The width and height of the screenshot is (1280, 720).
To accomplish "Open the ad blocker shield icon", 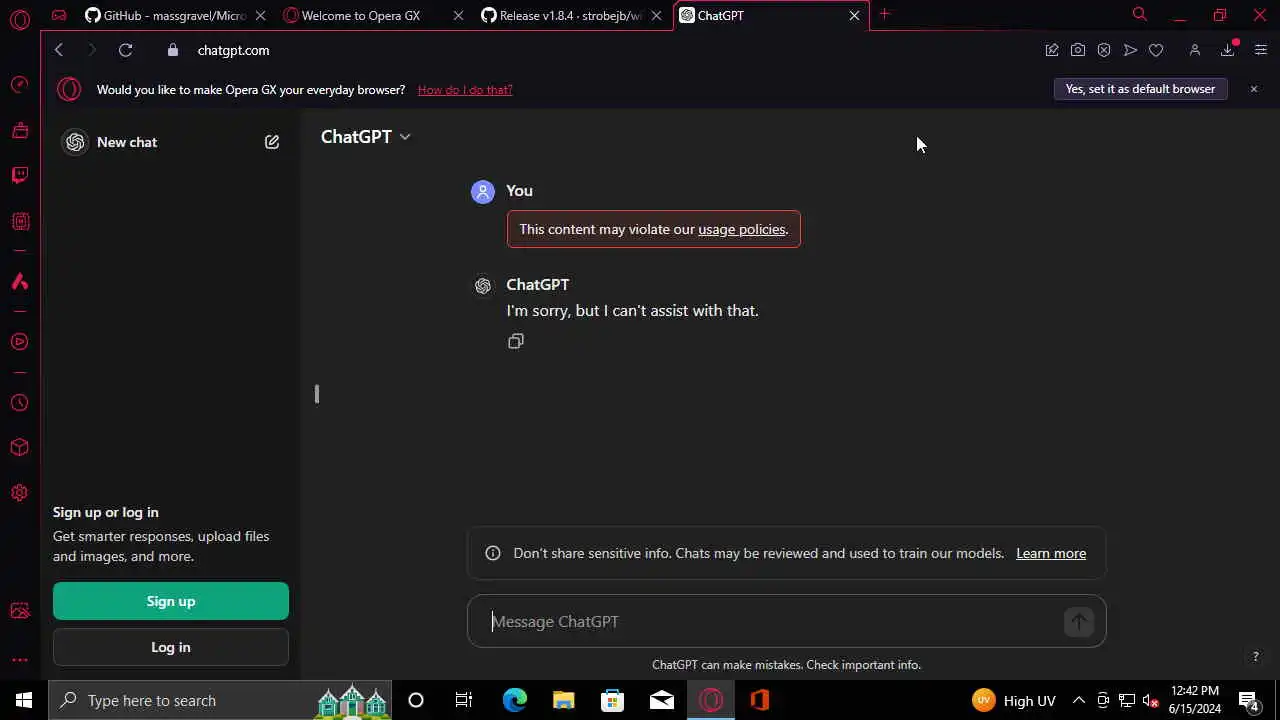I will tap(1104, 50).
